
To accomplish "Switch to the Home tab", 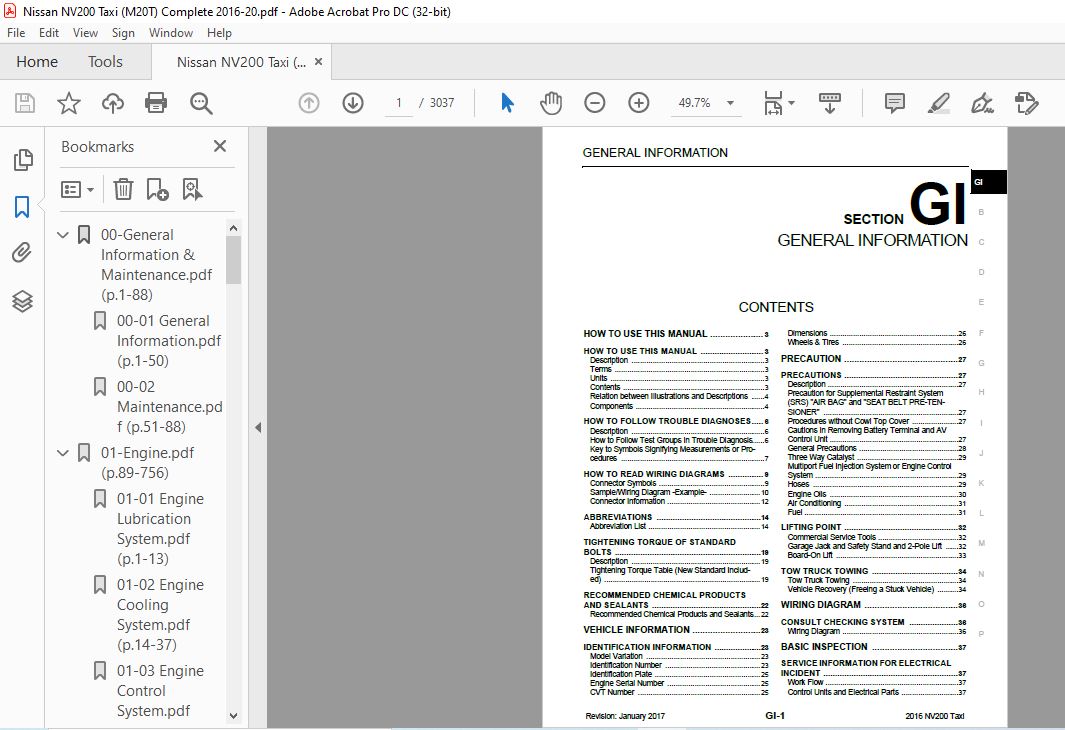I will click(x=37, y=62).
